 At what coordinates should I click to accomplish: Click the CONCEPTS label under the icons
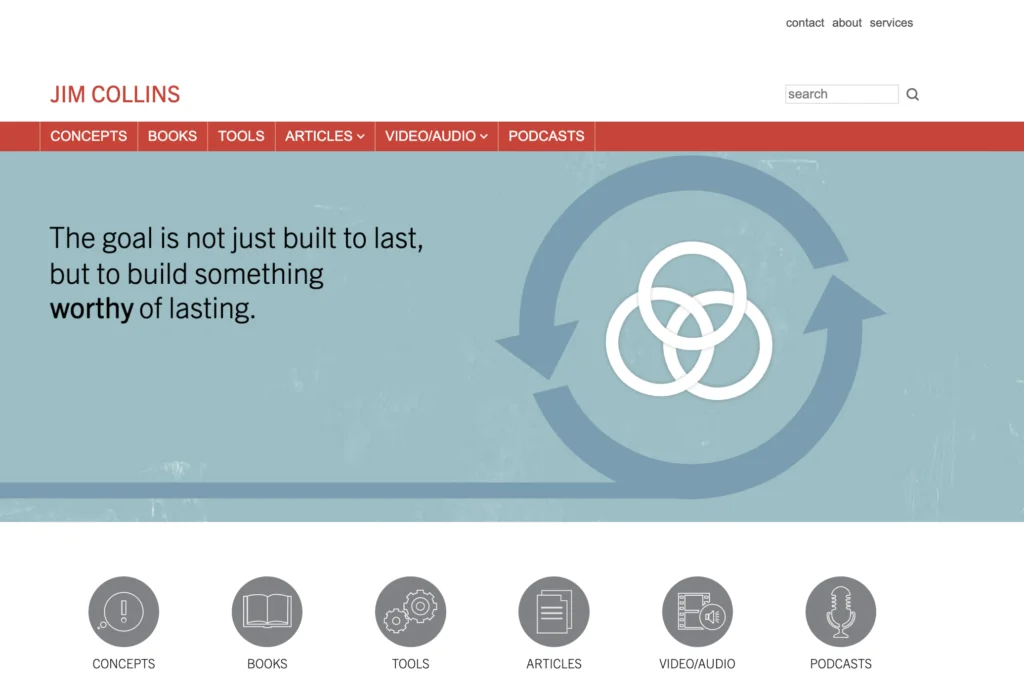(123, 664)
